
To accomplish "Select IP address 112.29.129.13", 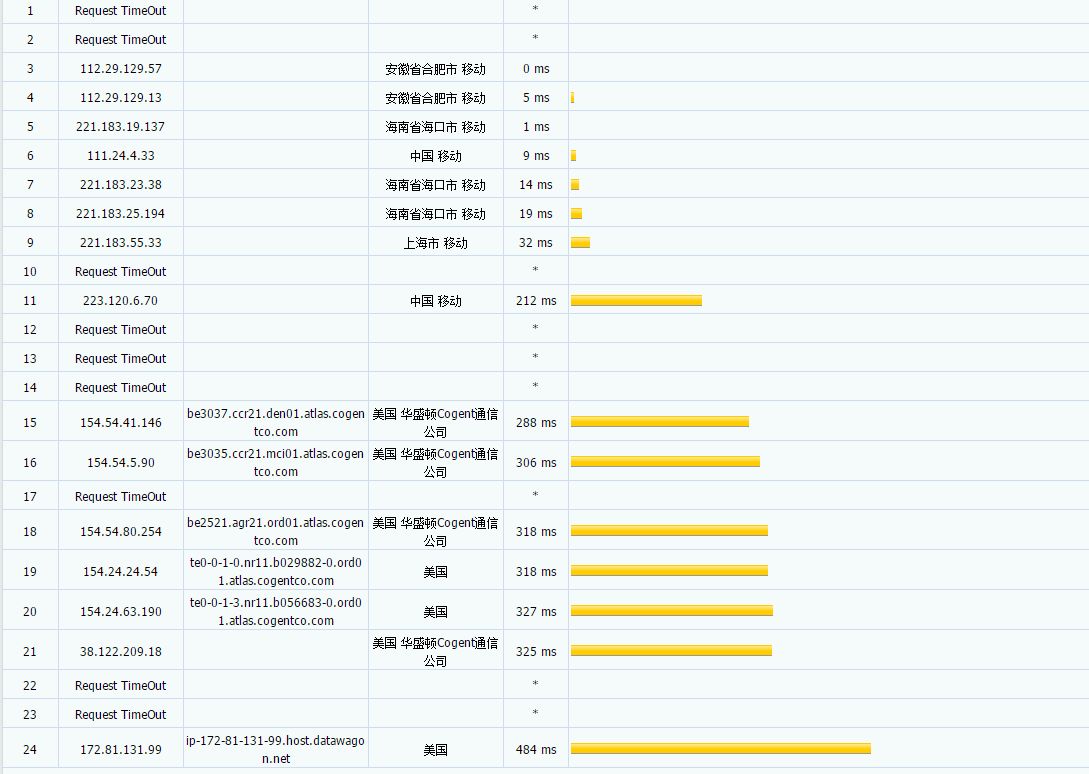I will 121,98.
